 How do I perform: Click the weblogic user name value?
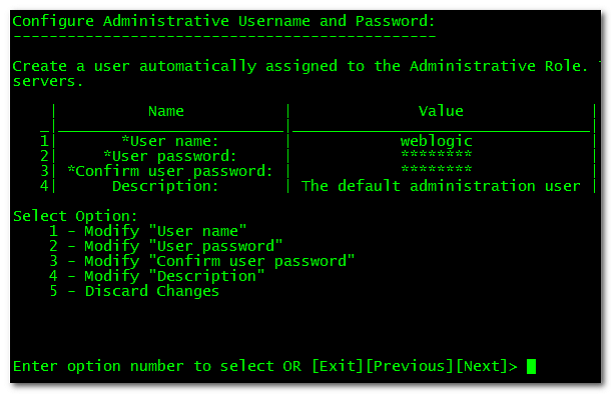coord(436,141)
